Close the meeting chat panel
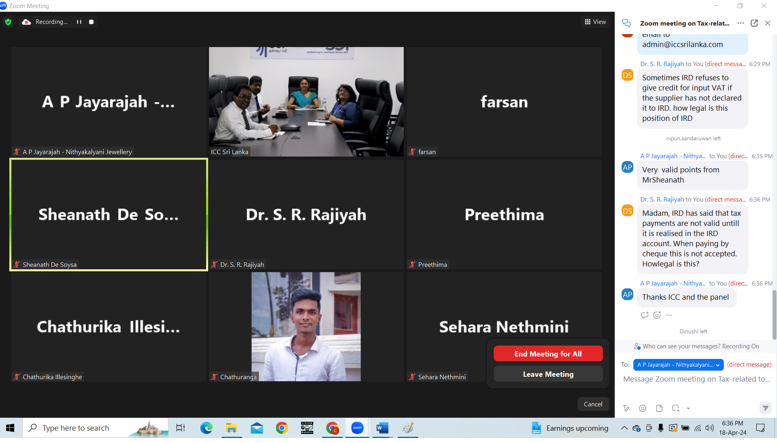This screenshot has width=777, height=443. coord(768,23)
